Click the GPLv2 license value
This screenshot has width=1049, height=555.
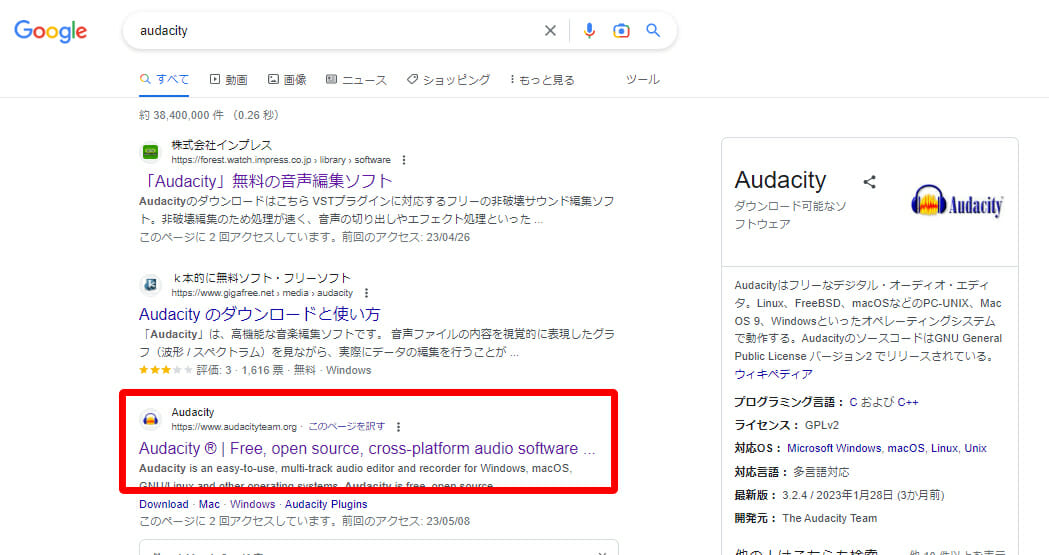(822, 425)
